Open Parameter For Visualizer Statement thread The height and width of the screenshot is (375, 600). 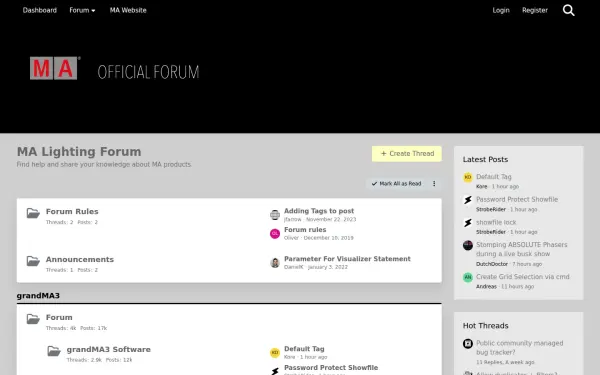(347, 259)
